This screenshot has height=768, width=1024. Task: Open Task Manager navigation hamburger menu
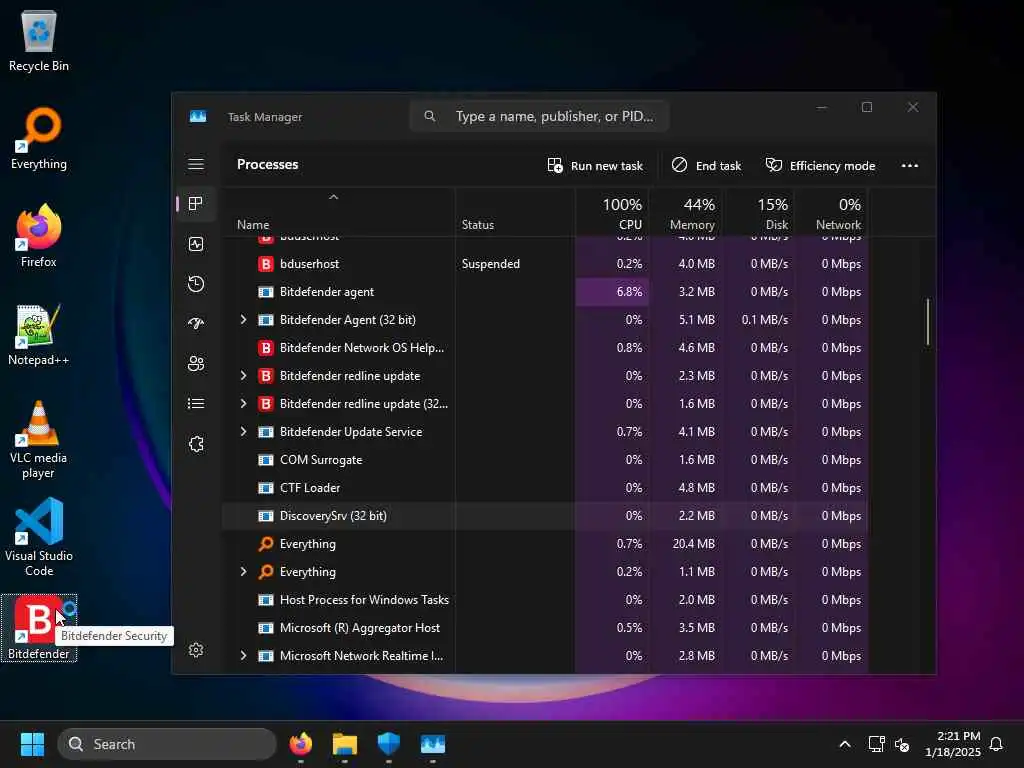click(x=196, y=164)
